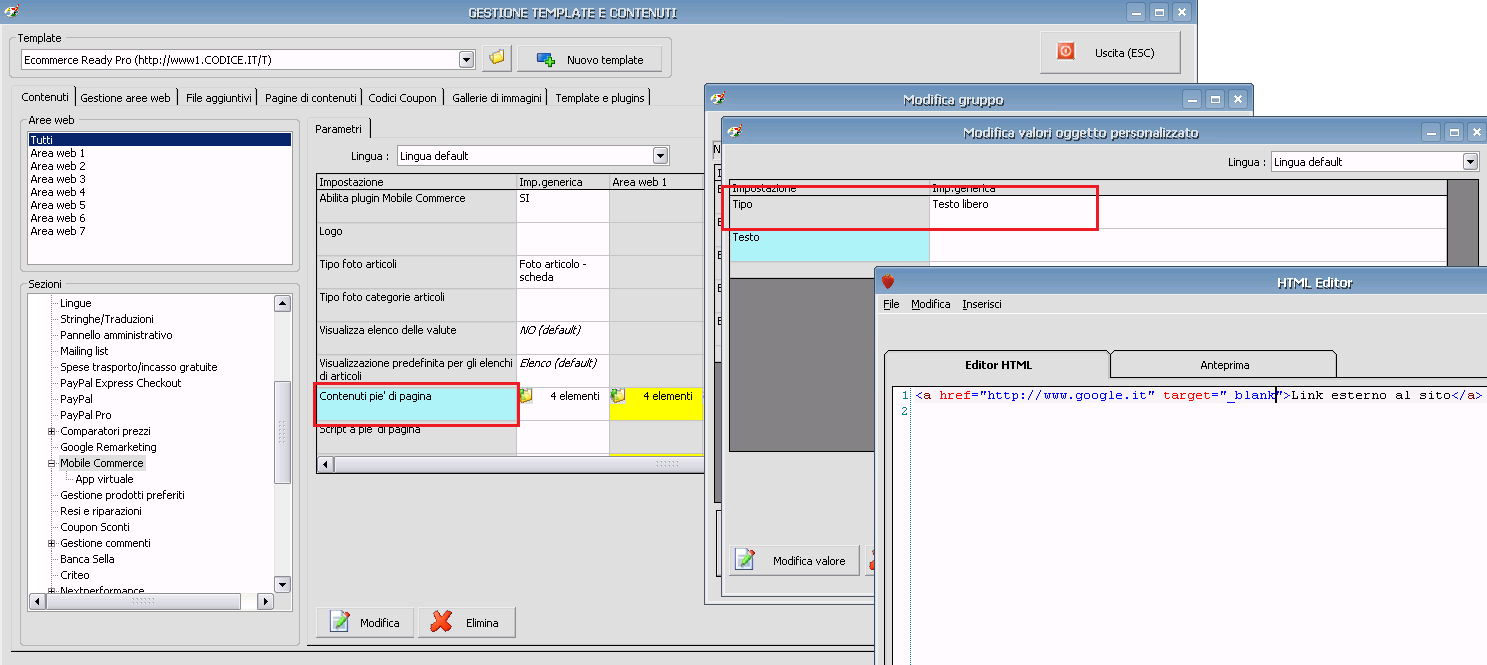The height and width of the screenshot is (665, 1487).
Task: Select Mailing list section
Action: tap(84, 351)
